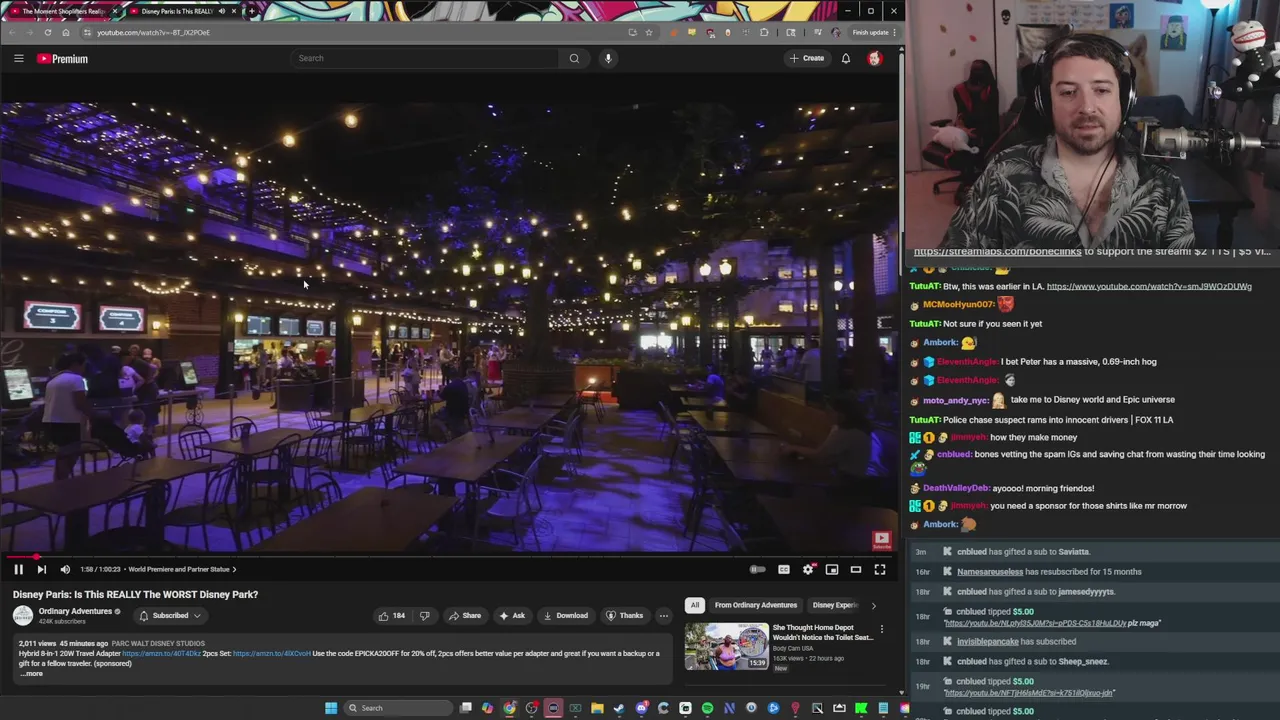Mute the video player volume
1280x720 pixels.
pyautogui.click(x=65, y=569)
